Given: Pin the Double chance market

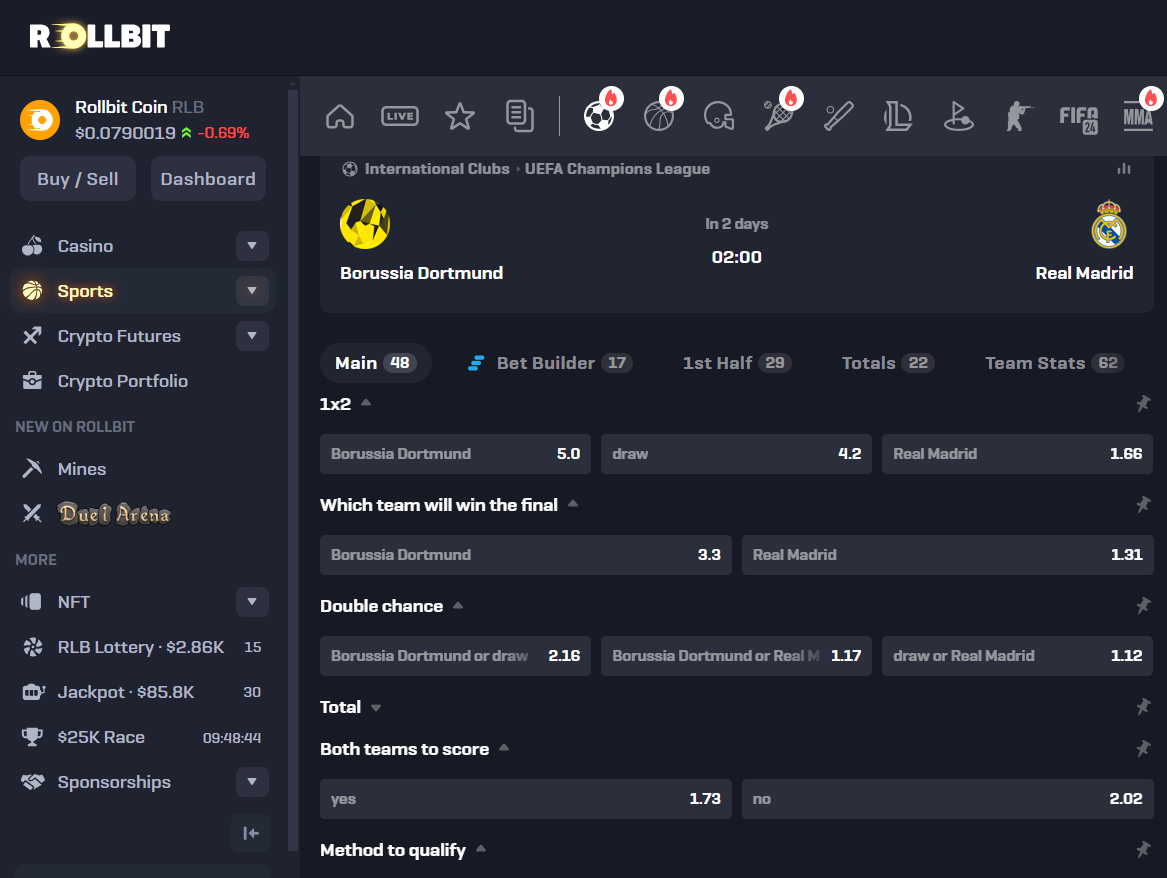Looking at the screenshot, I should 1143,606.
